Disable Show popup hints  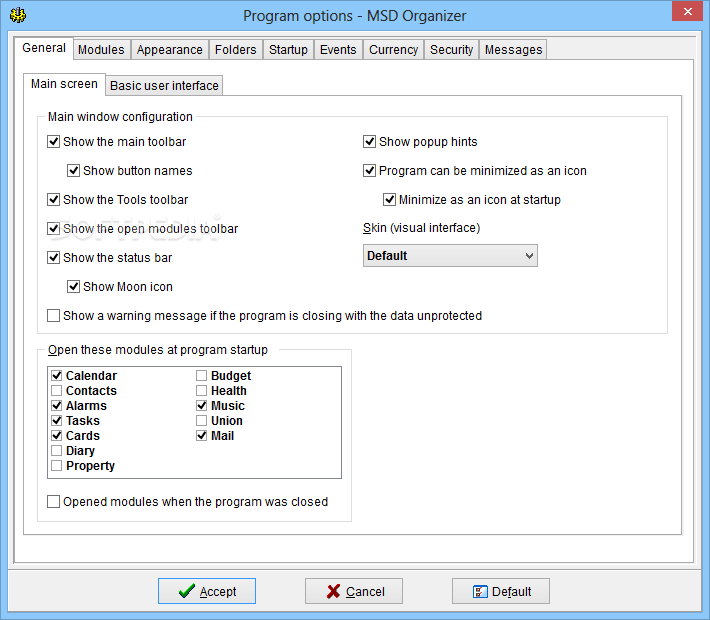[x=369, y=142]
